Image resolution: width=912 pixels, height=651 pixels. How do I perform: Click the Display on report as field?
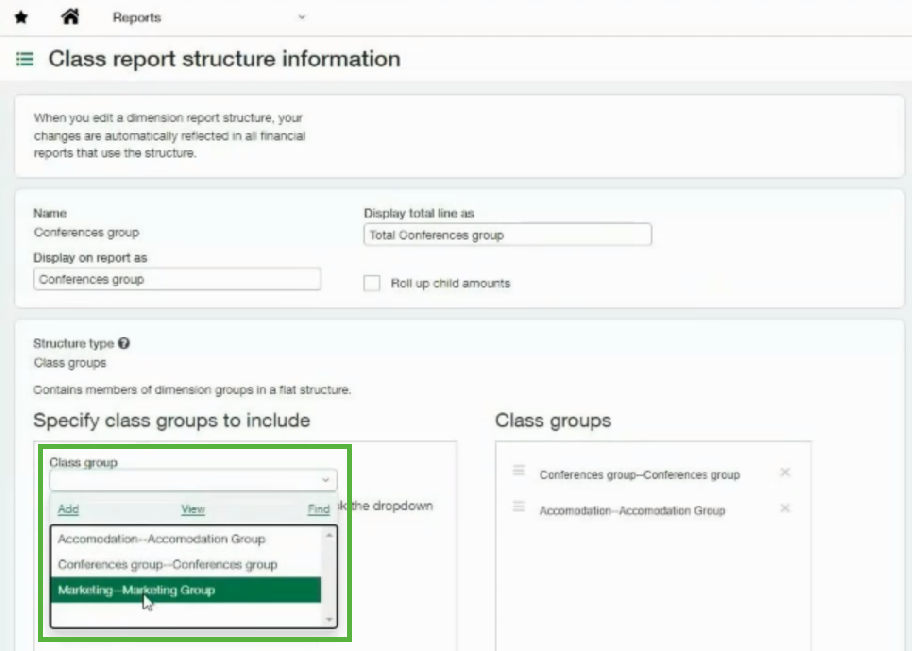(x=176, y=280)
